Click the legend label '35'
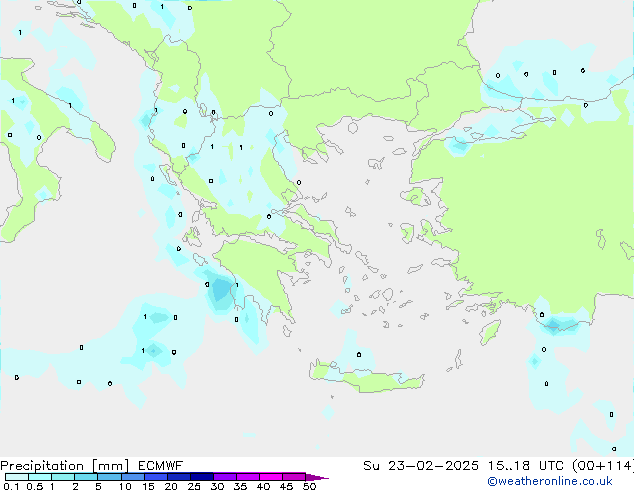Viewport: 634px width, 490px height. [x=240, y=486]
